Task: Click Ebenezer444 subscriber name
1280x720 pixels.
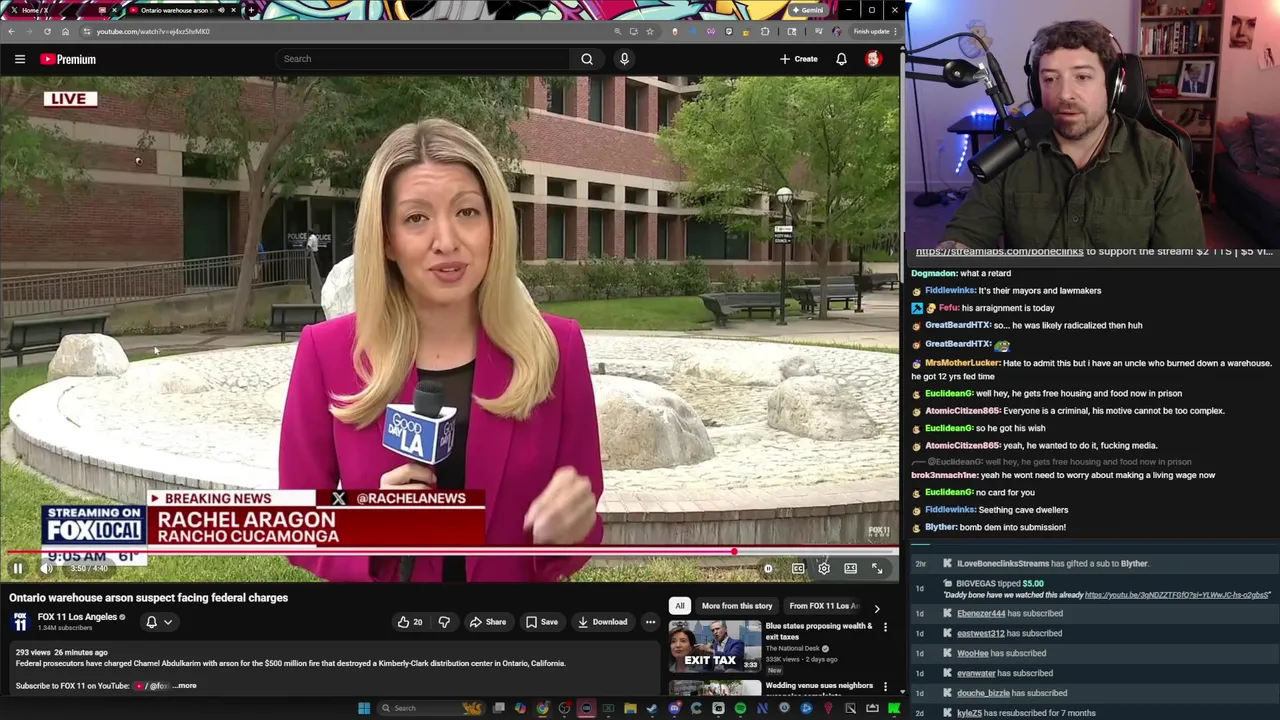Action: 981,614
